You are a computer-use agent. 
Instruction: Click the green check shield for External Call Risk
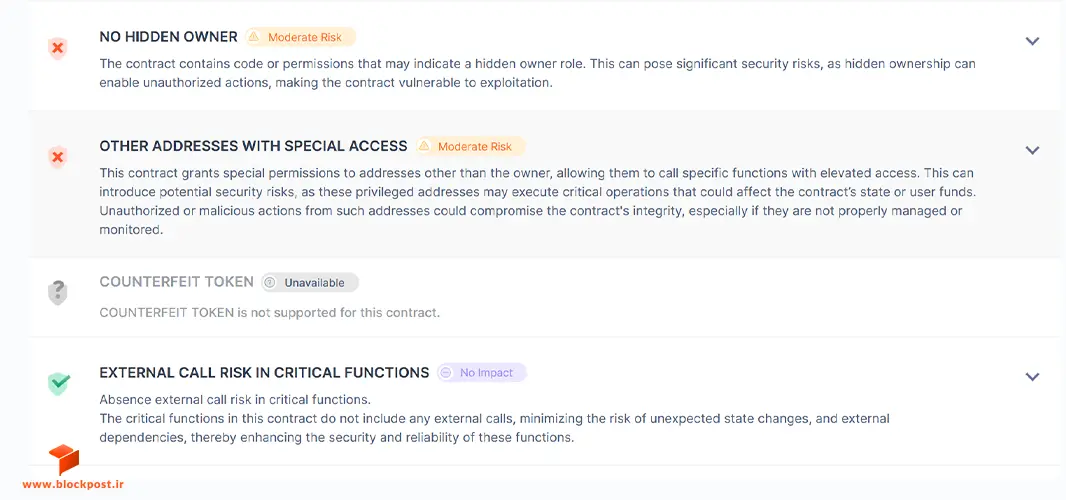point(58,384)
